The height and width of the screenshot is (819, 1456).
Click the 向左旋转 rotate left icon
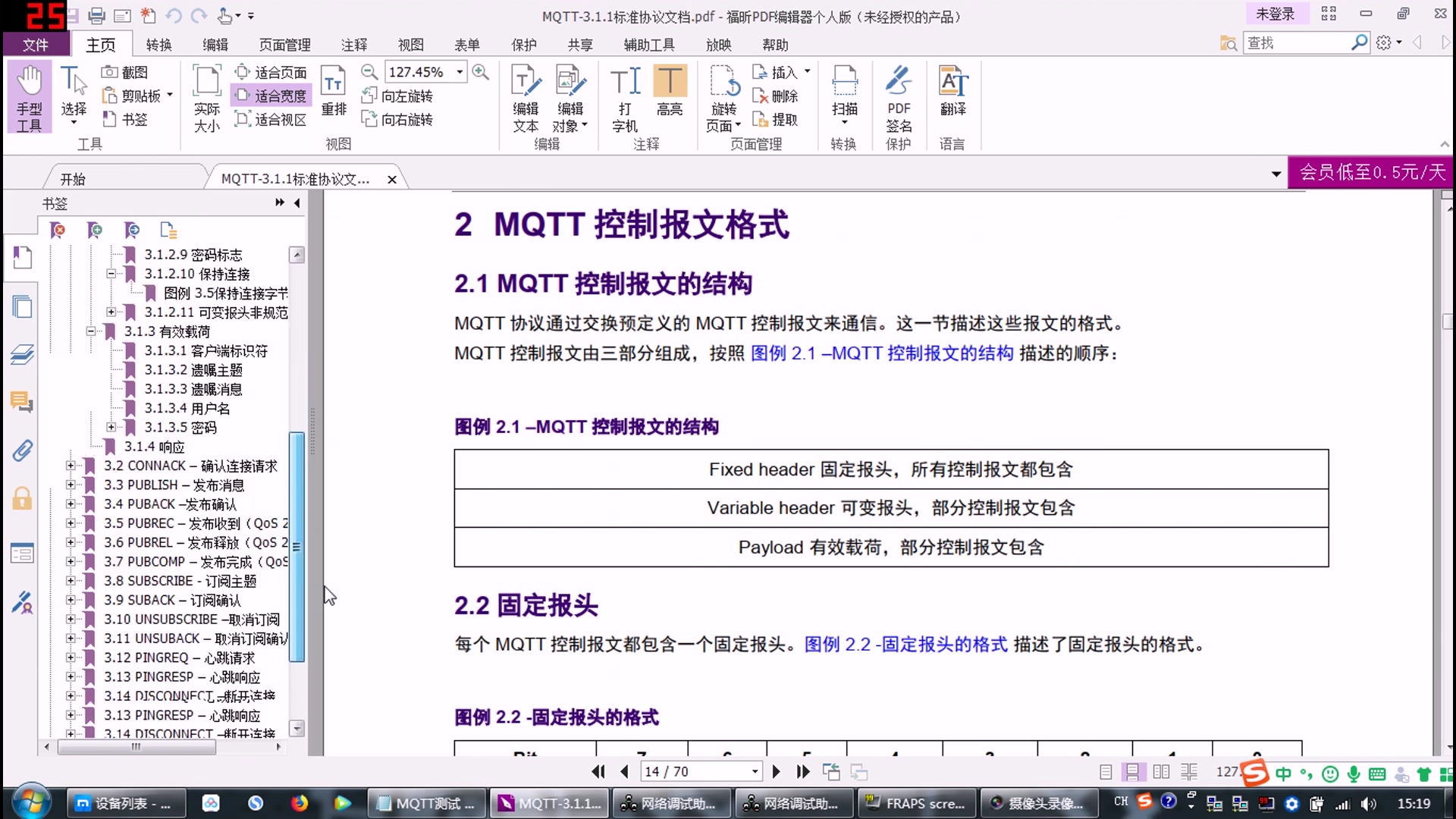coord(397,96)
